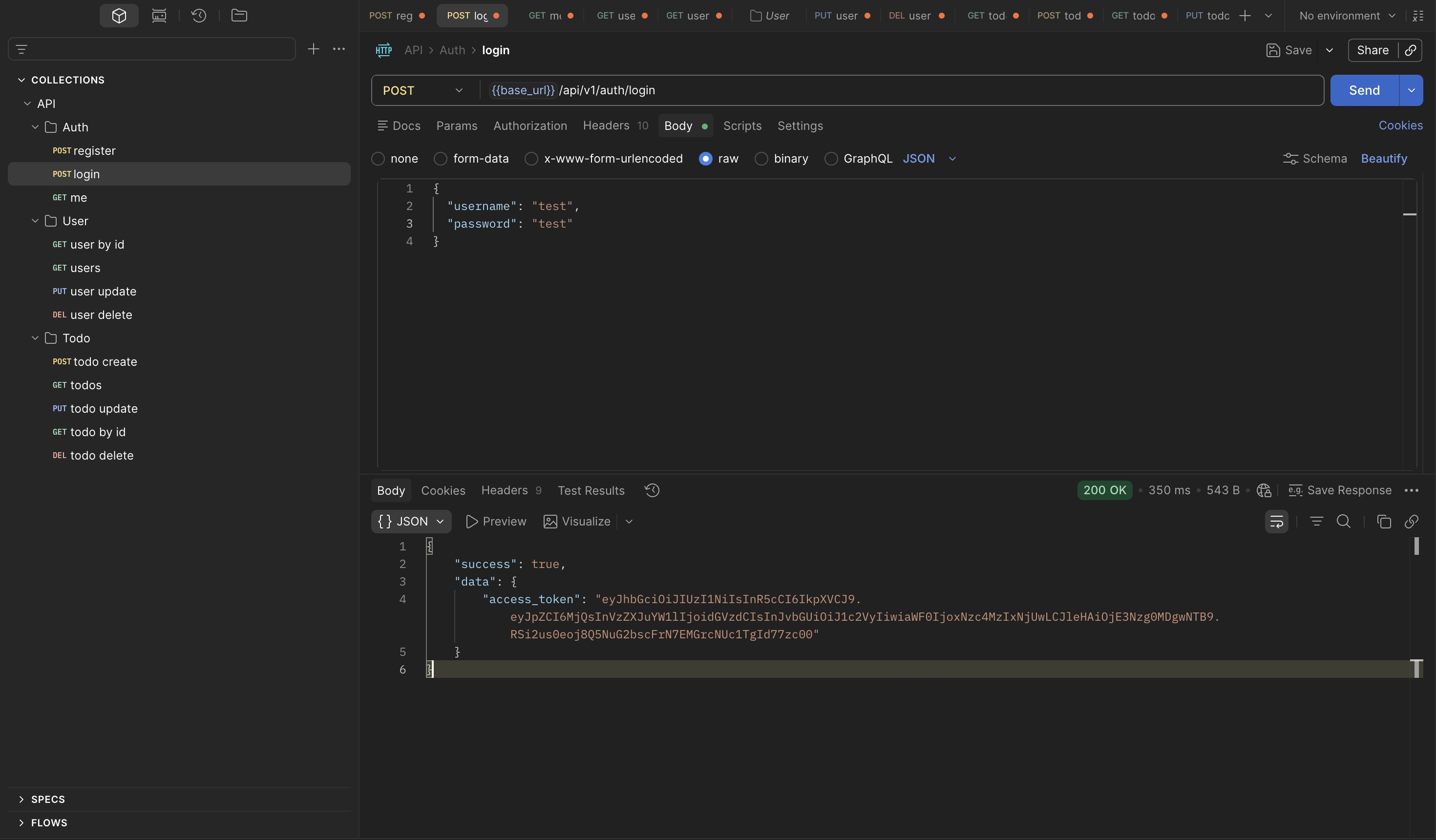Open the tabs overflow chevron
Screen dimensions: 1436x840
[1268, 16]
